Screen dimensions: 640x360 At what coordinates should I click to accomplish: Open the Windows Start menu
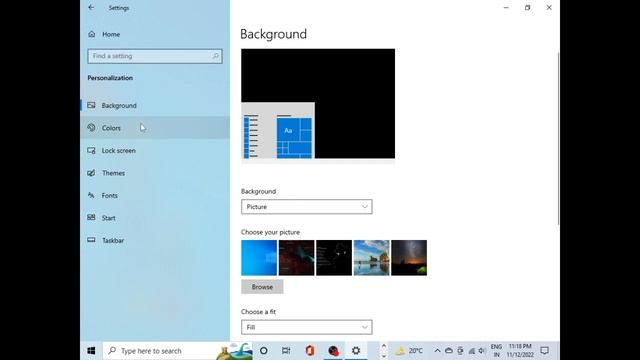[x=91, y=351]
